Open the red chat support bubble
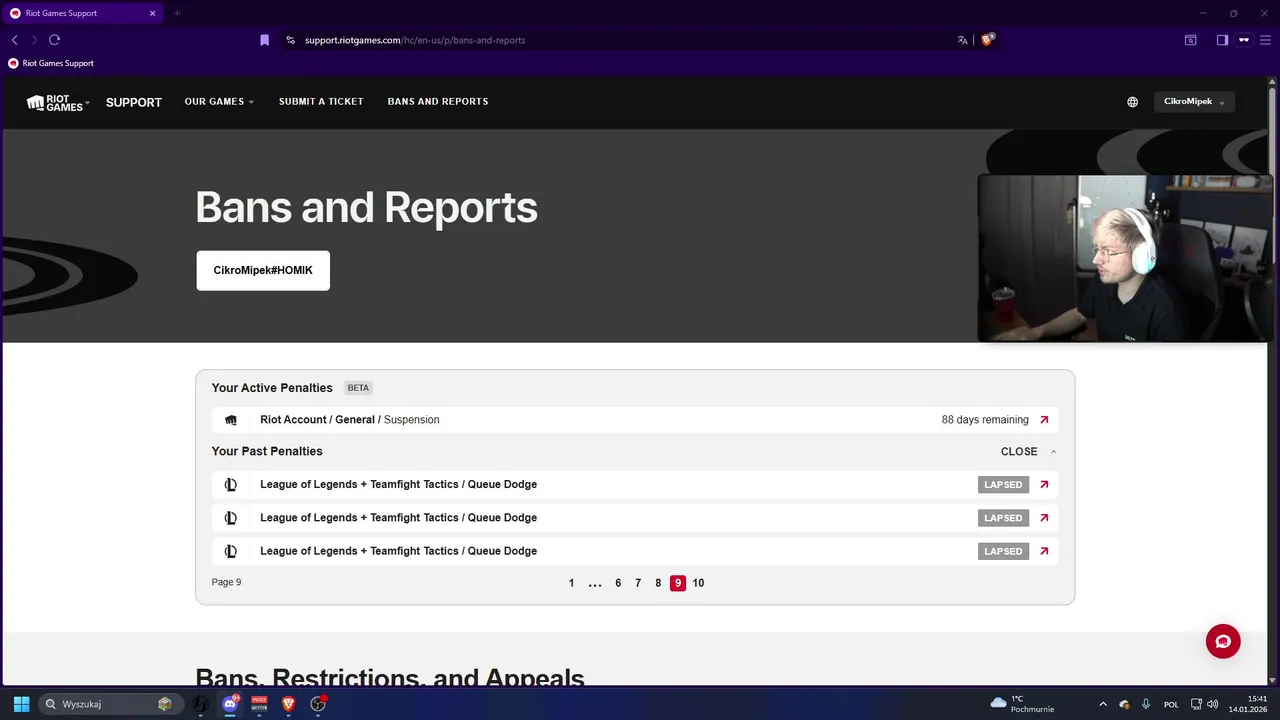Screen dimensions: 1280x720 point(1223,641)
